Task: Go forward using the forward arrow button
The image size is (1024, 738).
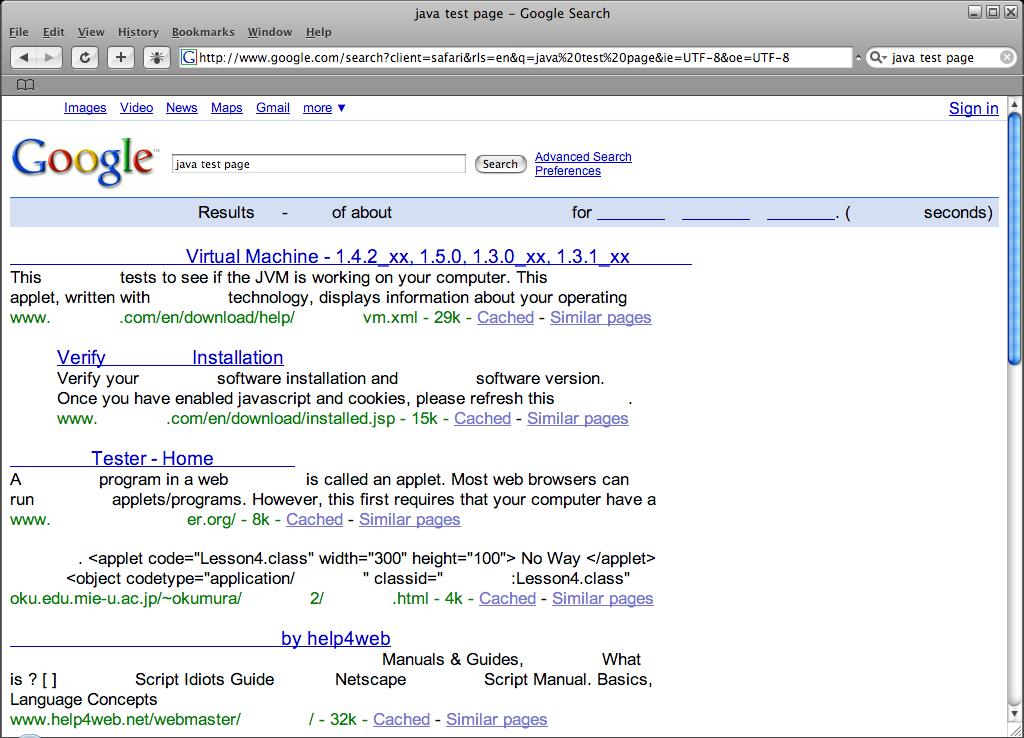Action: pyautogui.click(x=50, y=57)
